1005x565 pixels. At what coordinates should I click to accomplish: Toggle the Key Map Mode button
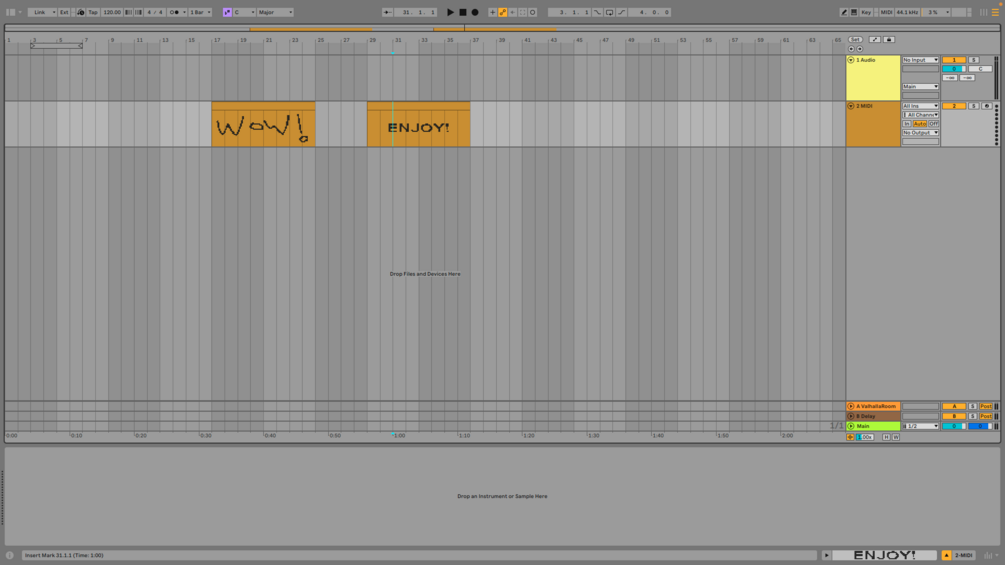(x=866, y=12)
